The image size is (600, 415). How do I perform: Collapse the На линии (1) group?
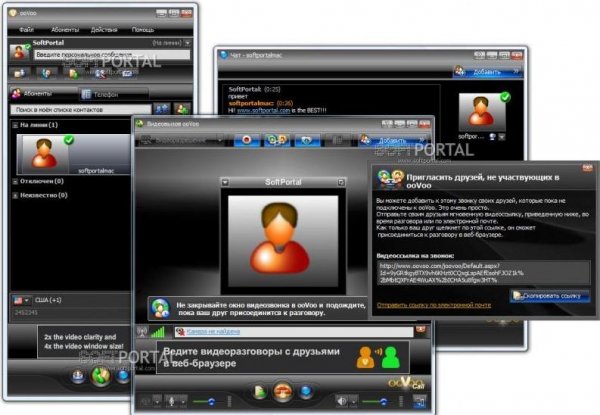coord(15,125)
